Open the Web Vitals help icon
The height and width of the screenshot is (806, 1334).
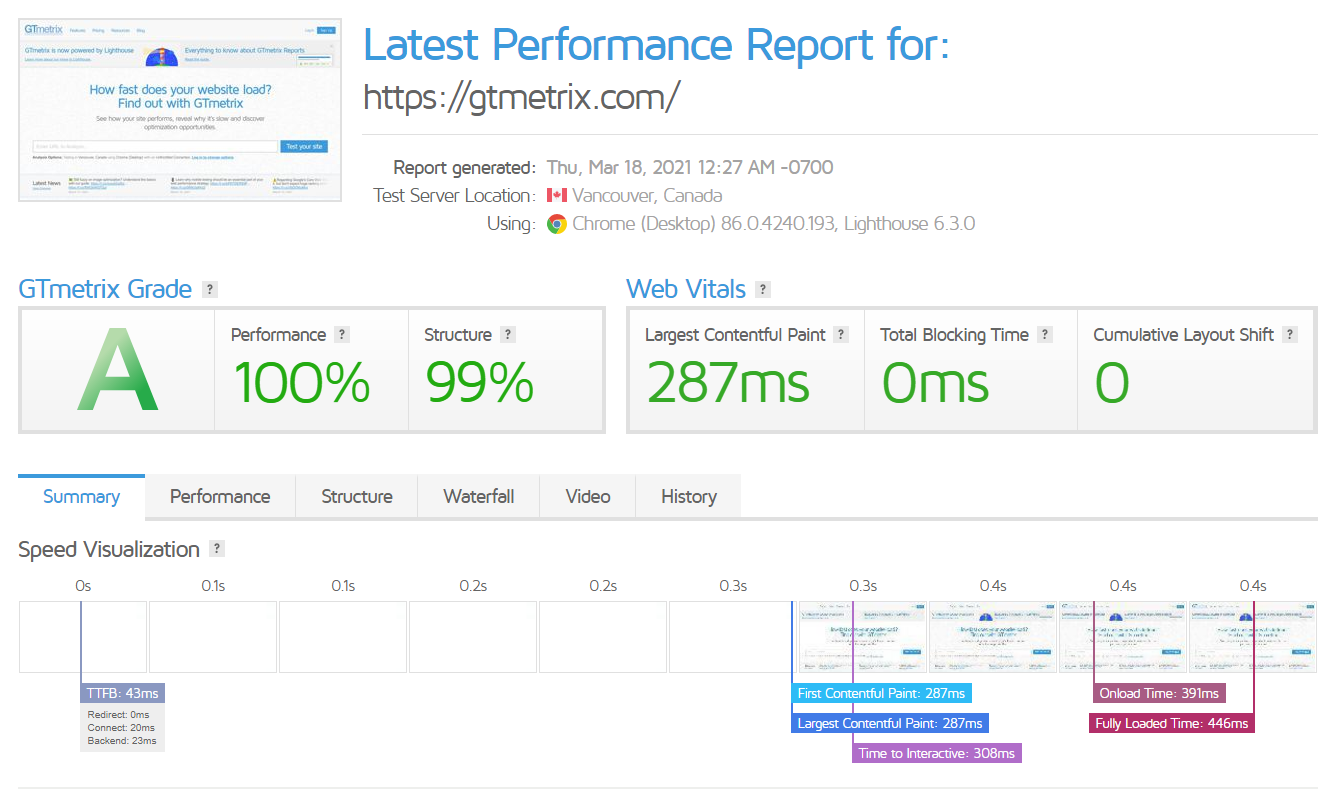[763, 289]
